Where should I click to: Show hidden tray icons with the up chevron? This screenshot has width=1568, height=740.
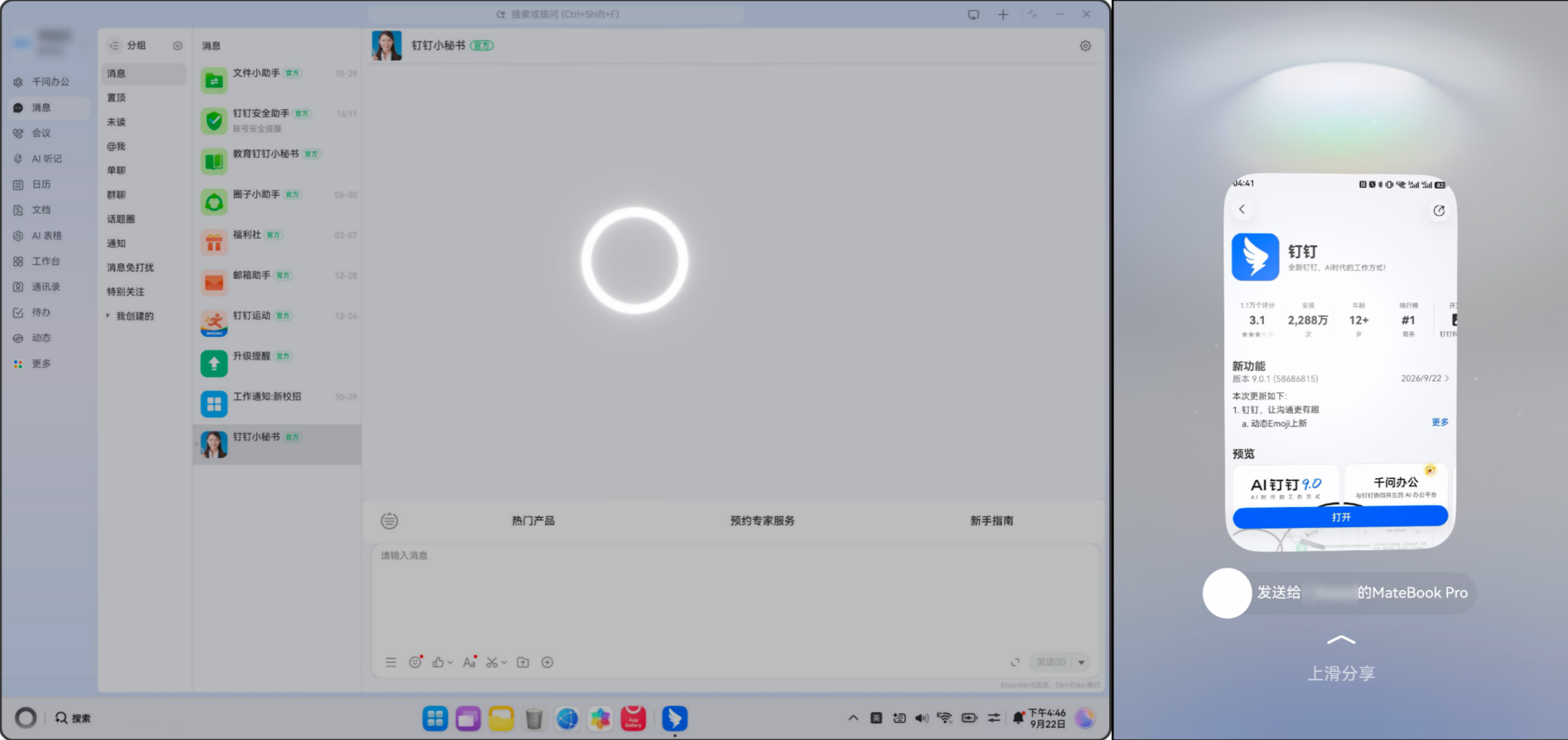pyautogui.click(x=853, y=718)
